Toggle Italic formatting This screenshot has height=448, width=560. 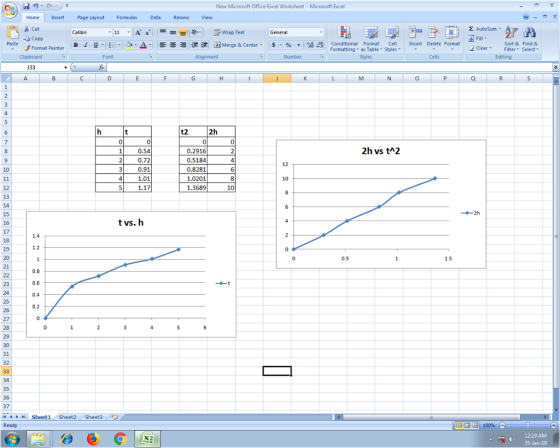pos(86,45)
